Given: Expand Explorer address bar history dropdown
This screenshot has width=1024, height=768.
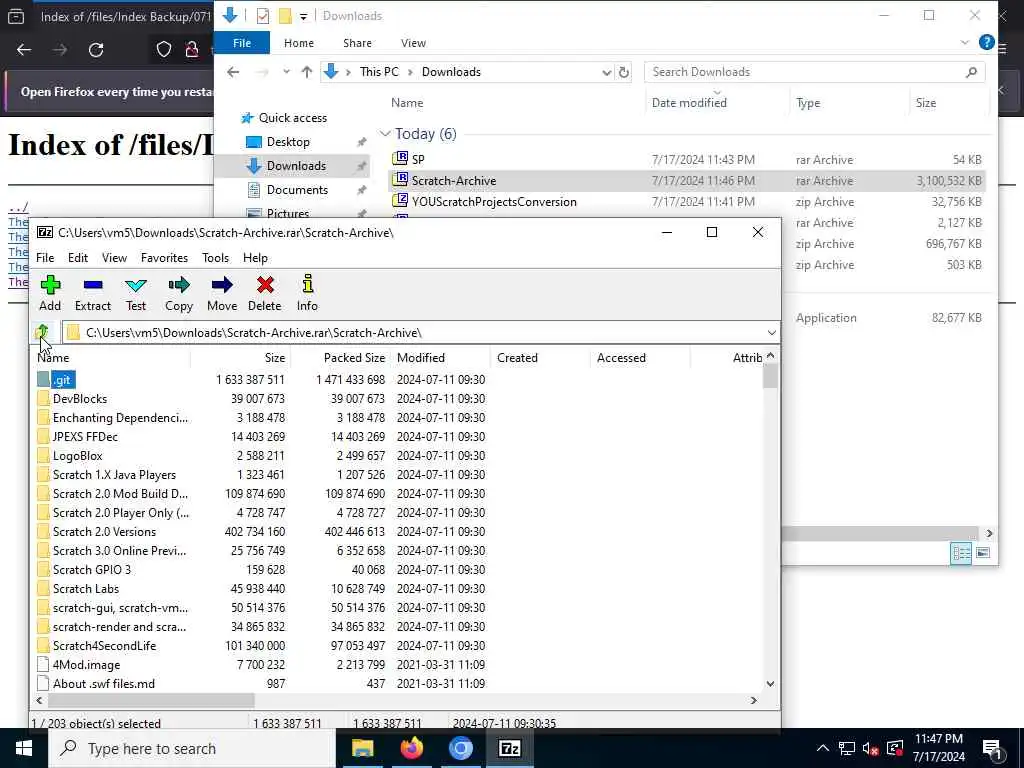Looking at the screenshot, I should [606, 72].
